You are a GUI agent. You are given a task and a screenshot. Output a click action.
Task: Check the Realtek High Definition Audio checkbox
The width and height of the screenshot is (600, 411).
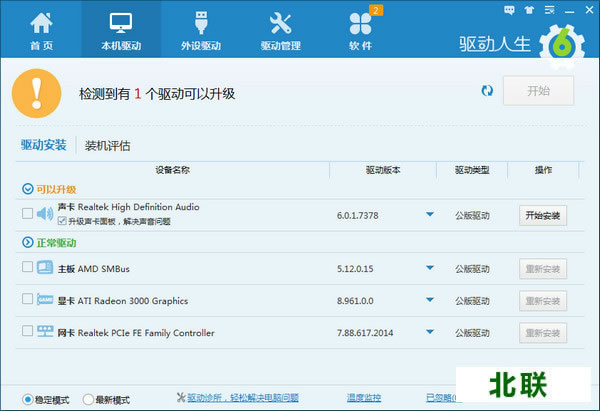pos(26,213)
